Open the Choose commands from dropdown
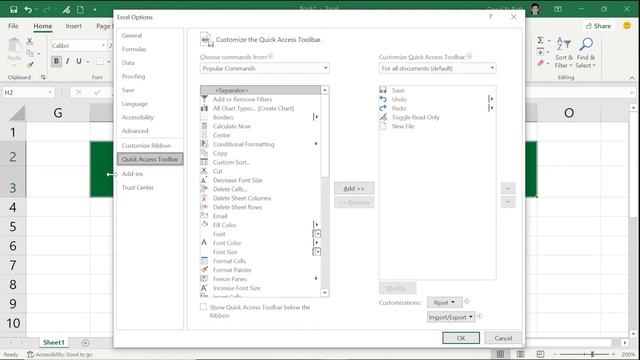640x360 pixels. (264, 68)
